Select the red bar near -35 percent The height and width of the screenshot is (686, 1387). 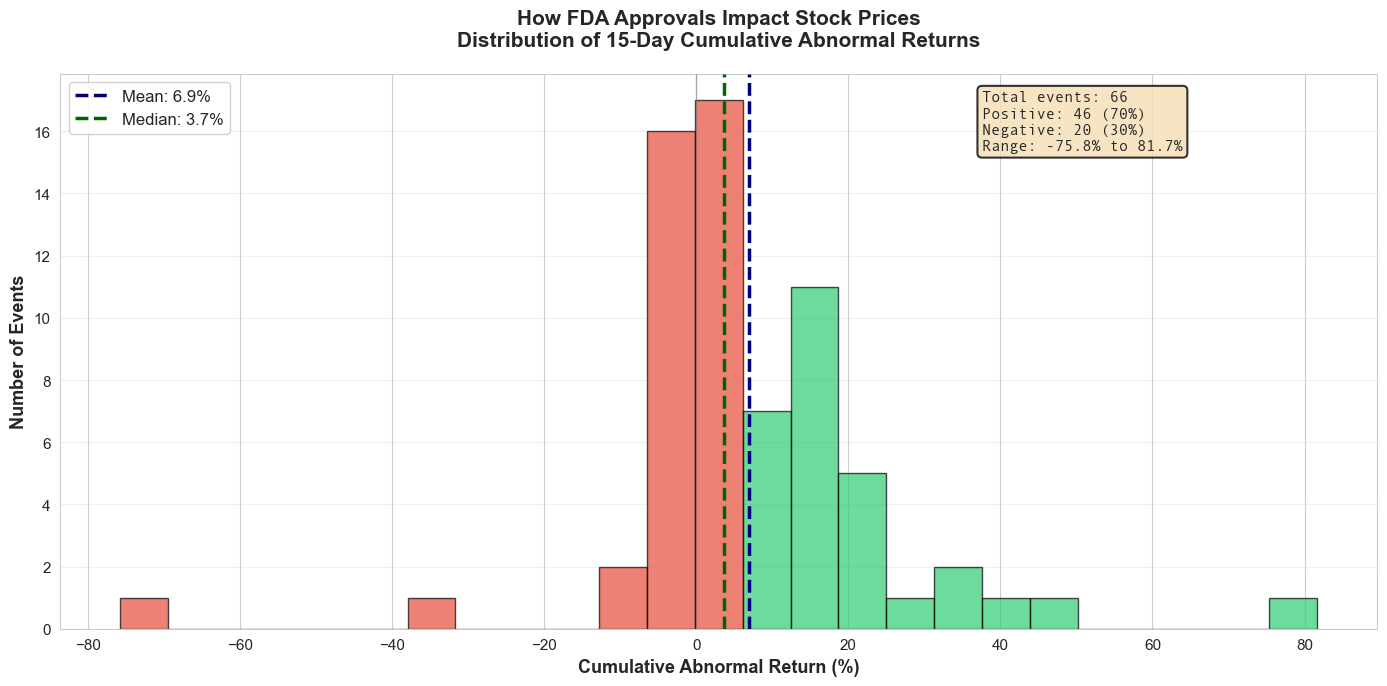click(431, 613)
